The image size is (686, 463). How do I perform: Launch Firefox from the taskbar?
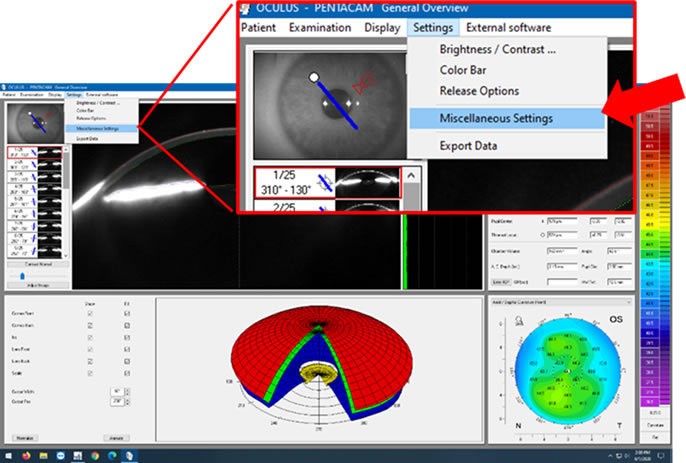coord(26,456)
